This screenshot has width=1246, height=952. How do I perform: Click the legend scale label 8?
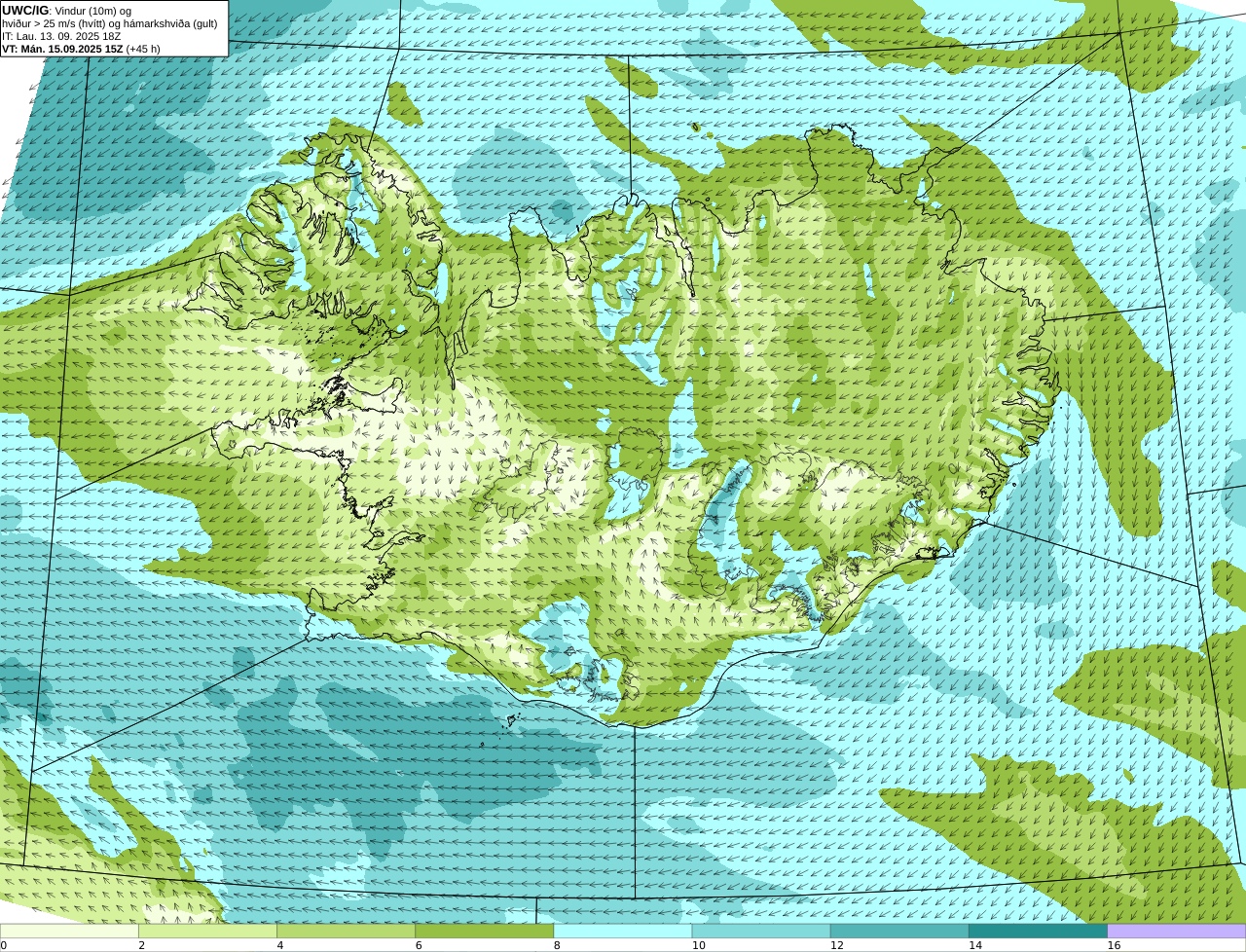(x=558, y=945)
